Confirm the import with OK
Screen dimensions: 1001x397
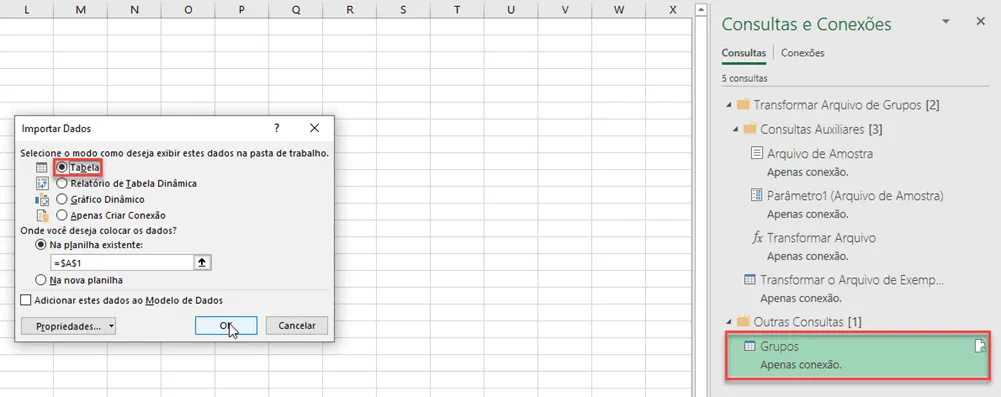point(226,326)
